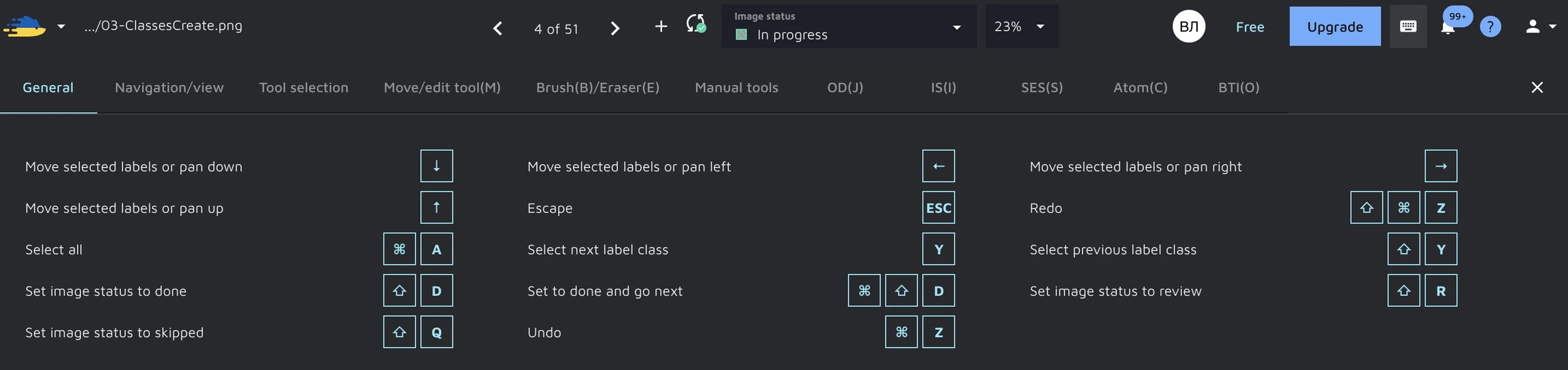1568x370 pixels.
Task: Close the shortcuts panel with X
Action: pyautogui.click(x=1537, y=87)
